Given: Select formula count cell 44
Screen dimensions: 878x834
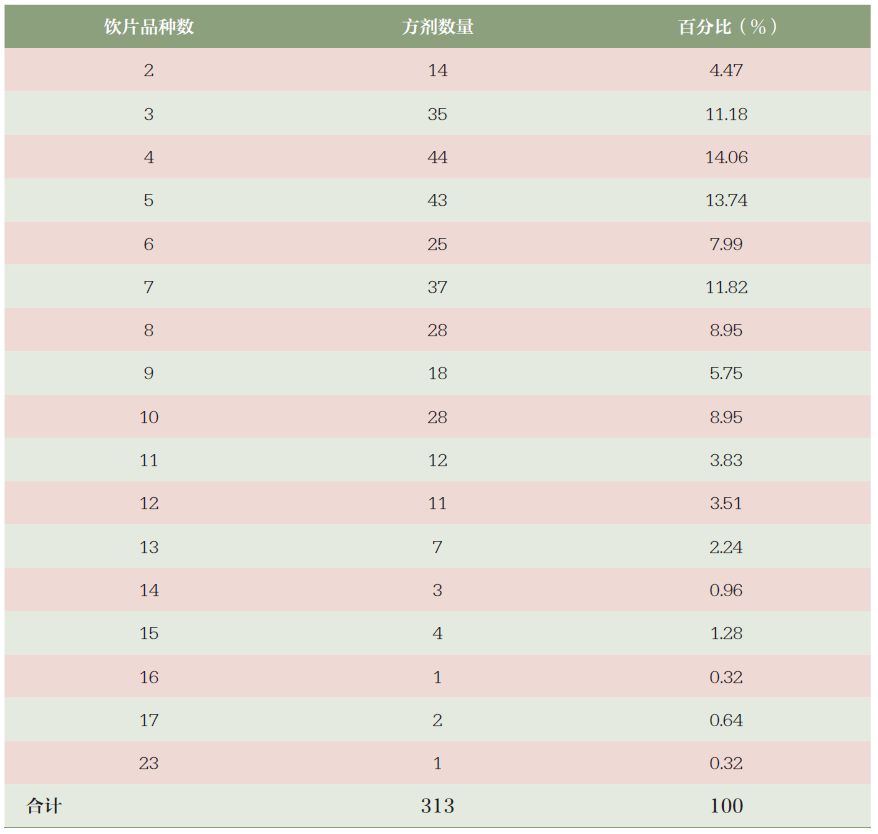Looking at the screenshot, I should [438, 157].
